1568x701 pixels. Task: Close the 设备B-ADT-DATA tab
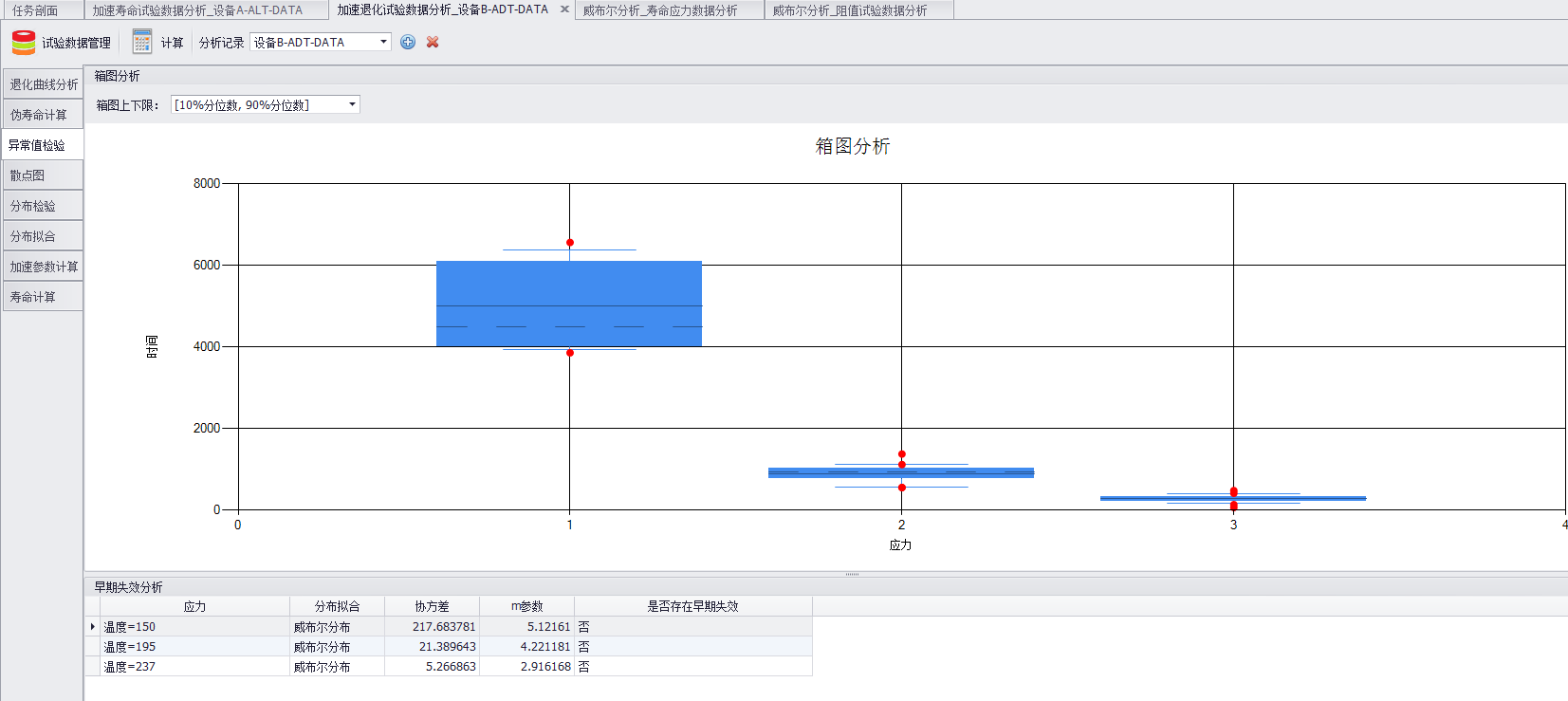pyautogui.click(x=564, y=9)
